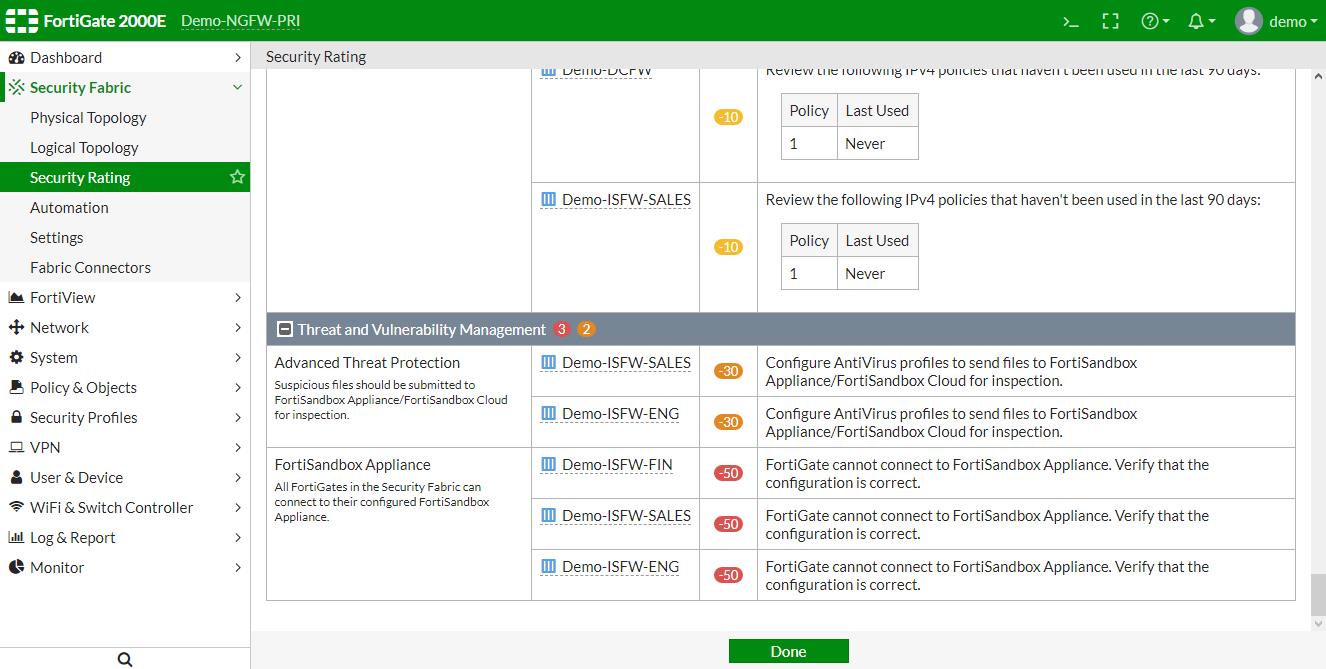Click the Security Profiles lock icon
Viewport: 1326px width, 669px height.
pos(16,418)
